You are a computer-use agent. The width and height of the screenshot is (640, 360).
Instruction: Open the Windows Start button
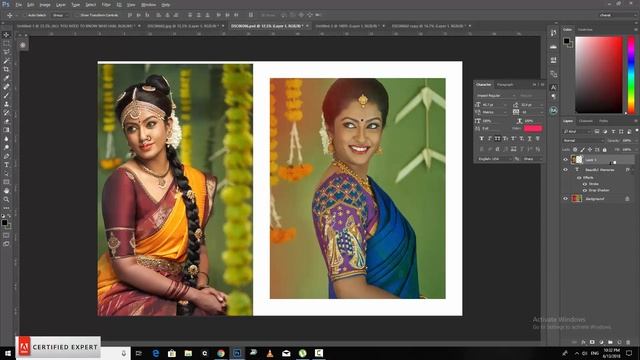click(x=7, y=353)
